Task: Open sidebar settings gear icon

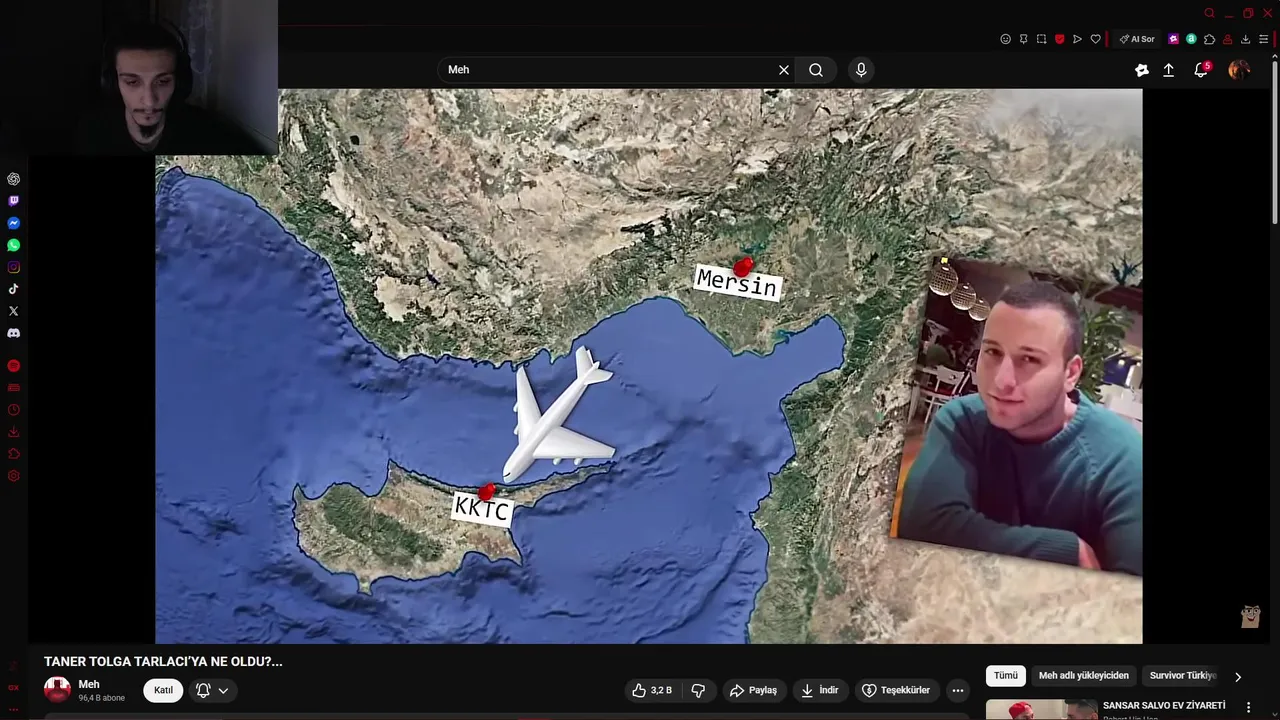Action: click(x=13, y=476)
